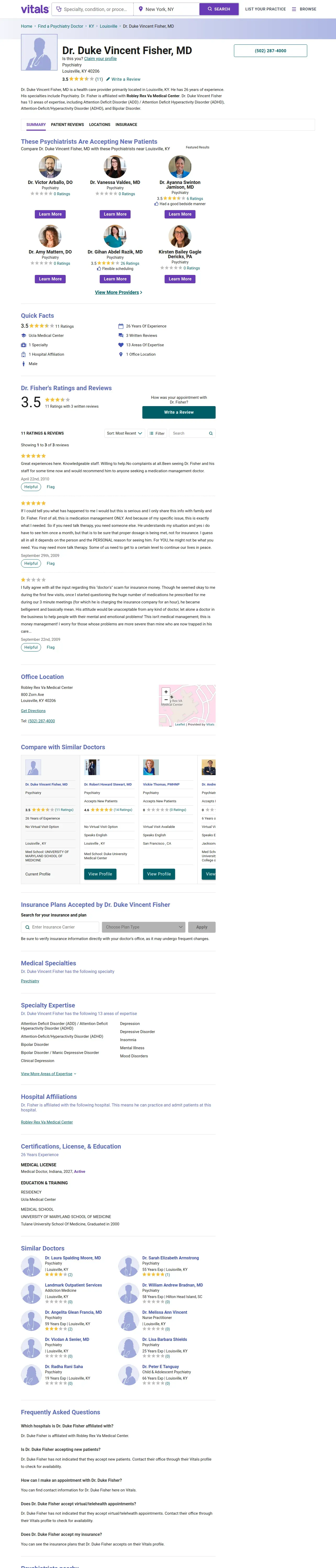Mark the April 22nd, 2010 review Helpful
The width and height of the screenshot is (336, 1568).
pyautogui.click(x=31, y=486)
